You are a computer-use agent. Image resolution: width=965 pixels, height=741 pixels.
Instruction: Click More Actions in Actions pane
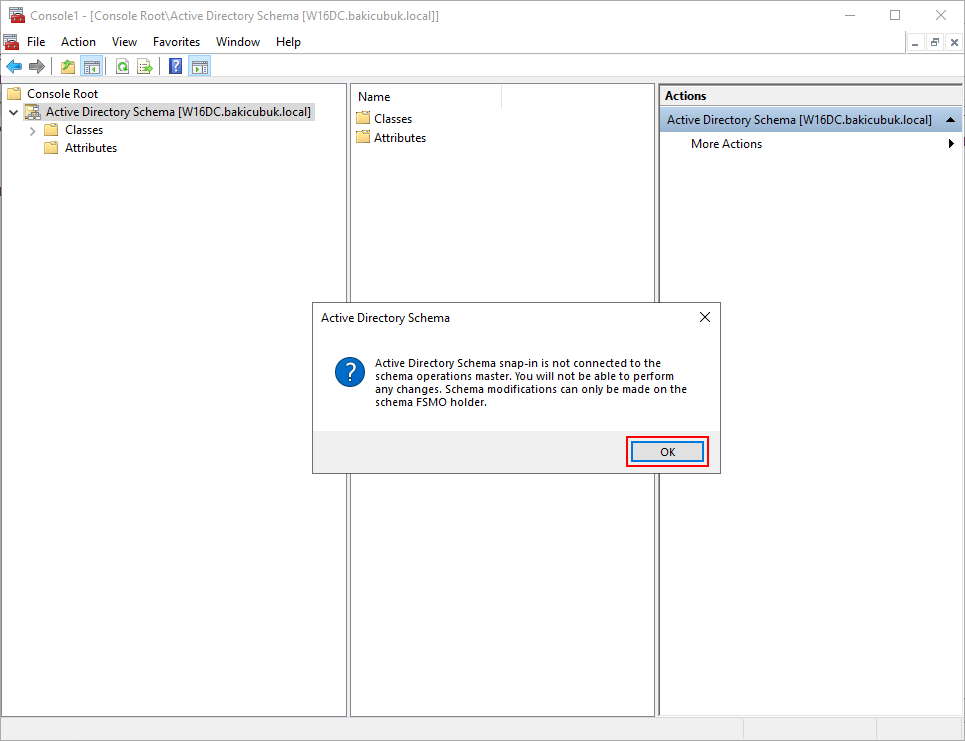click(726, 143)
